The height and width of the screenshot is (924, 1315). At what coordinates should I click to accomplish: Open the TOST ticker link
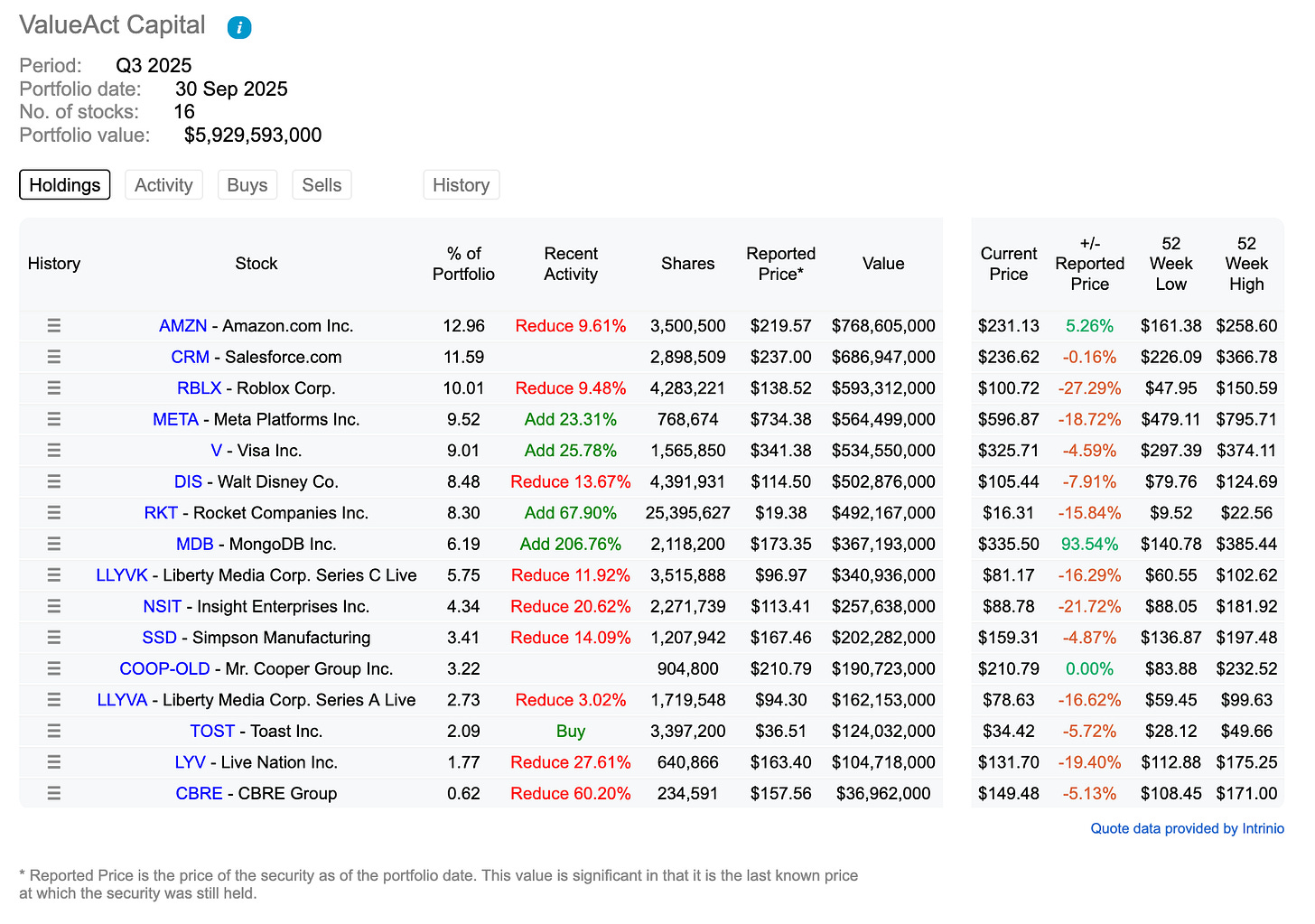212,731
